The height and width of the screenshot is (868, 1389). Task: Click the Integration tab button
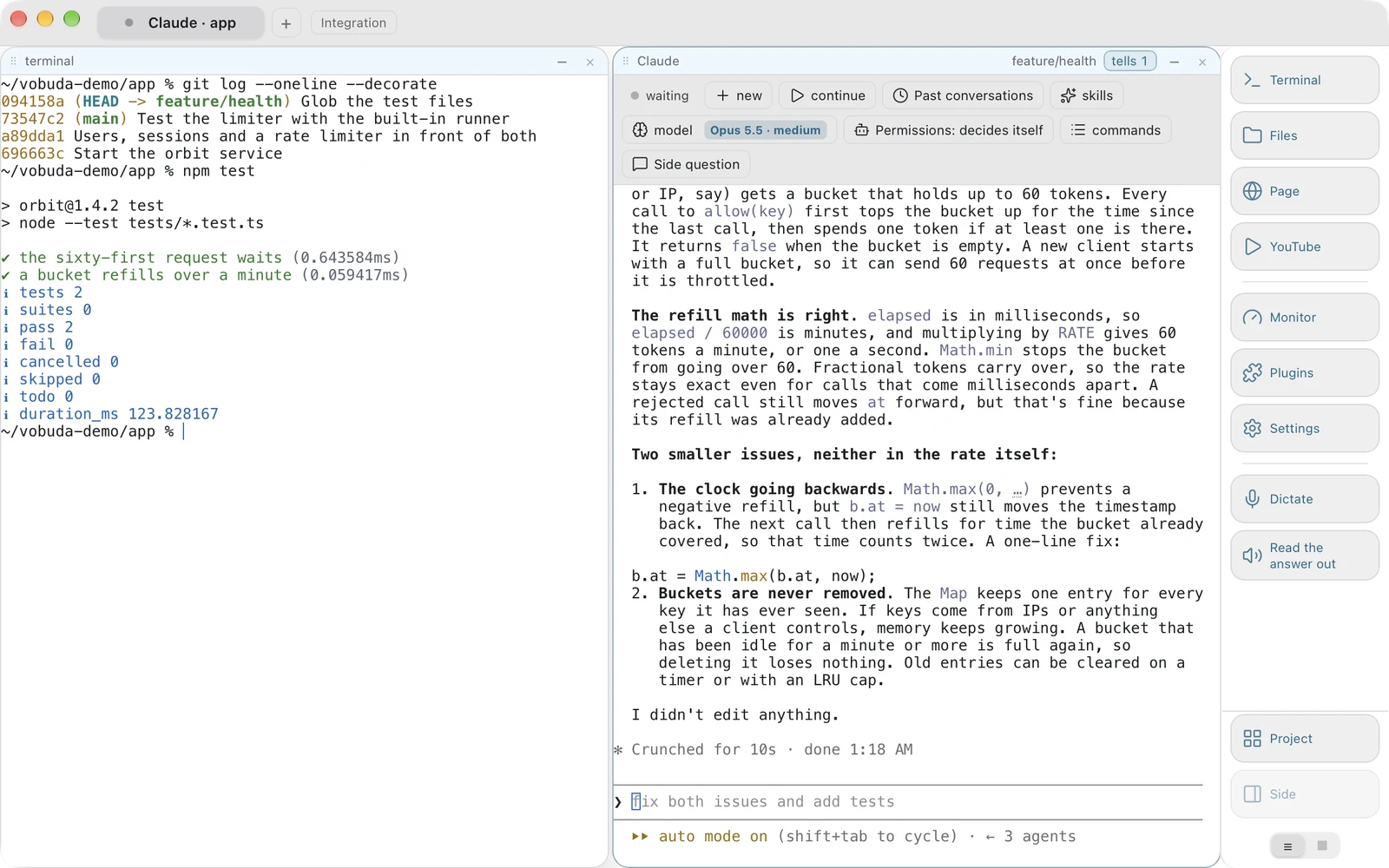point(353,23)
